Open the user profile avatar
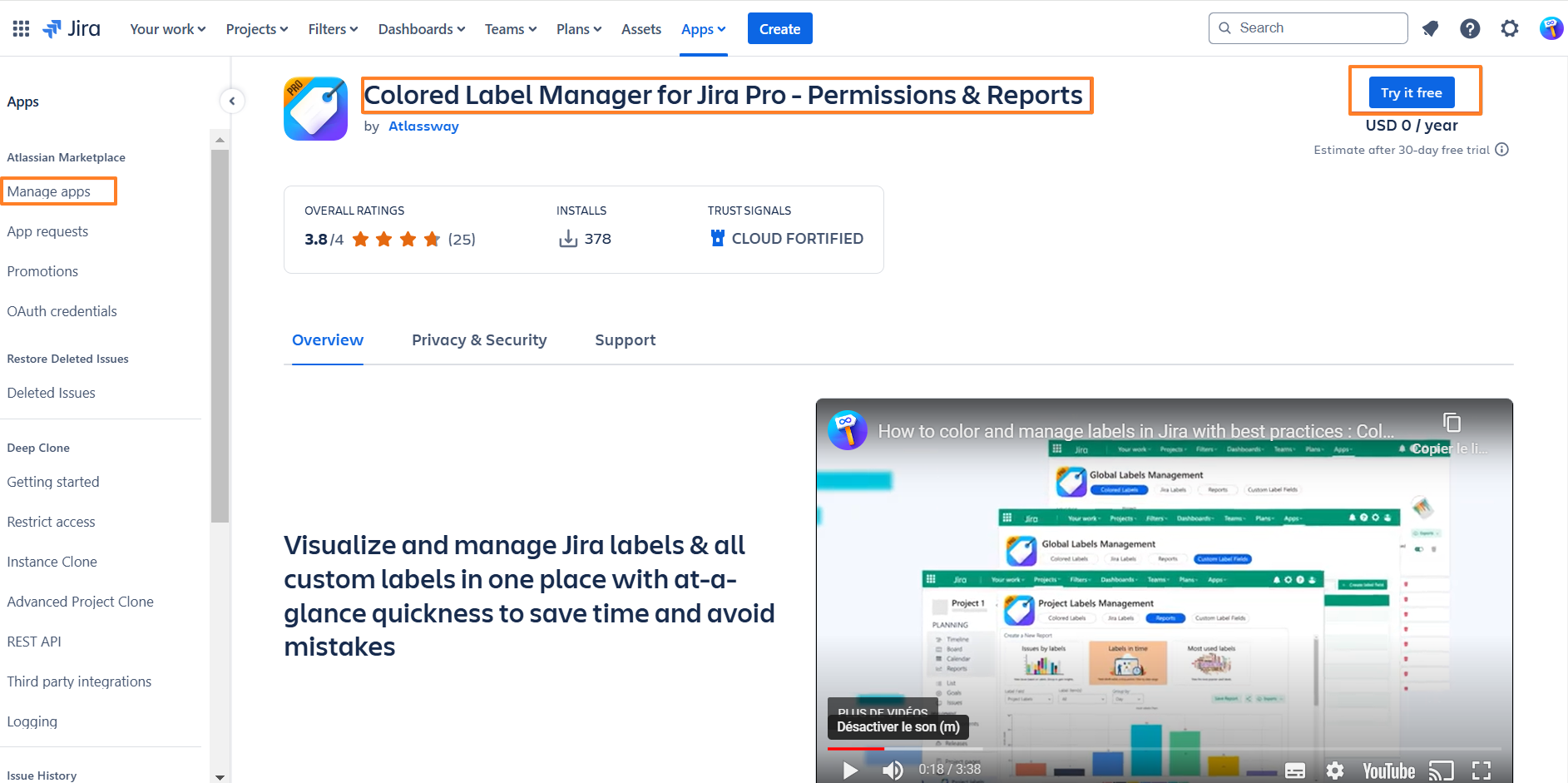 coord(1550,29)
